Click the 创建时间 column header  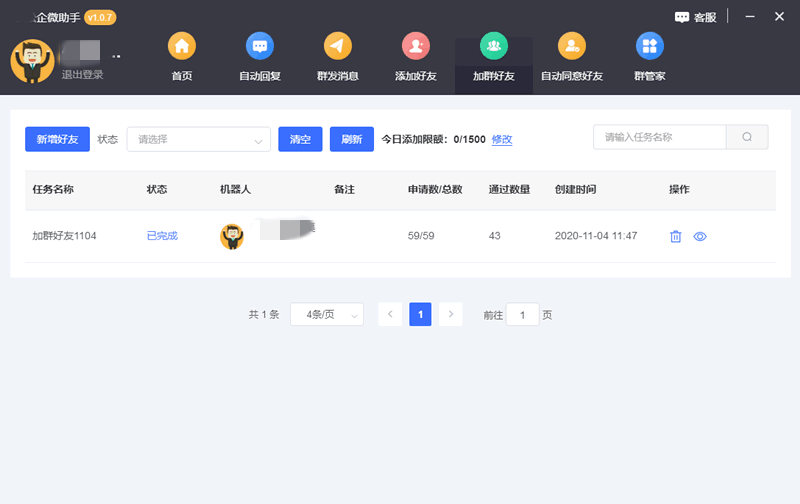tap(576, 189)
